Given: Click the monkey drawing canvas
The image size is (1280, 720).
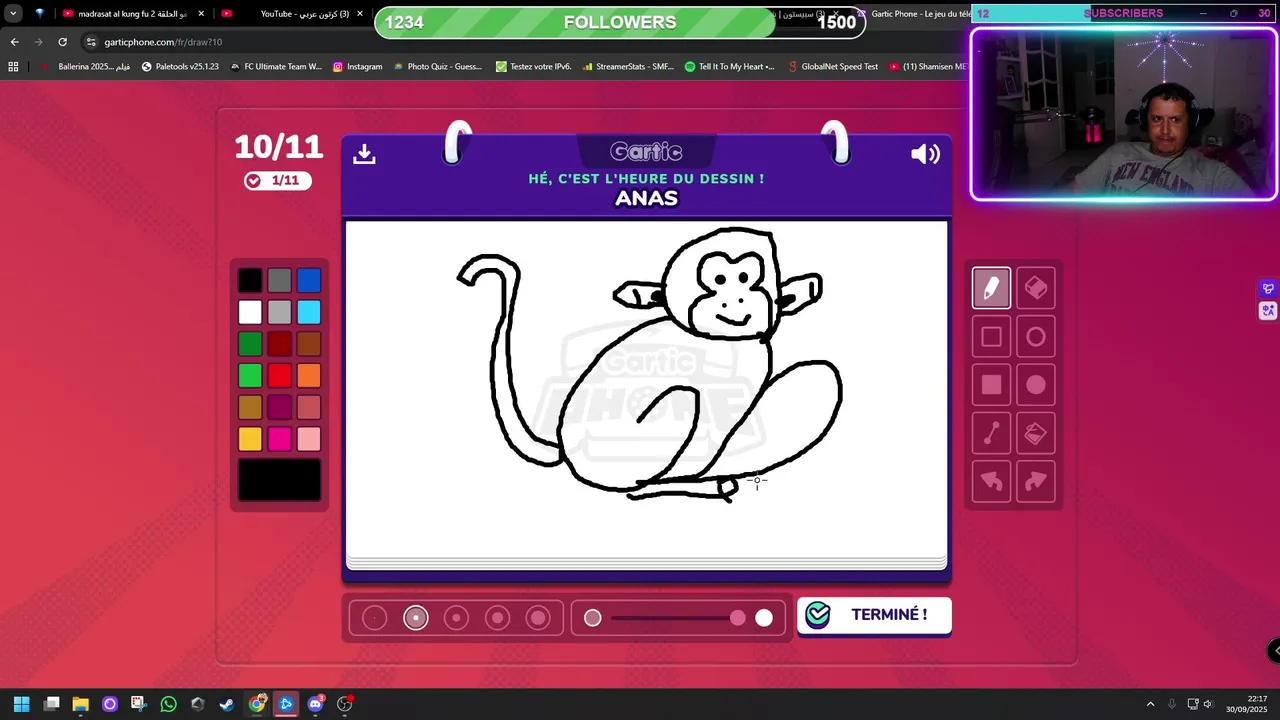Looking at the screenshot, I should coord(646,389).
